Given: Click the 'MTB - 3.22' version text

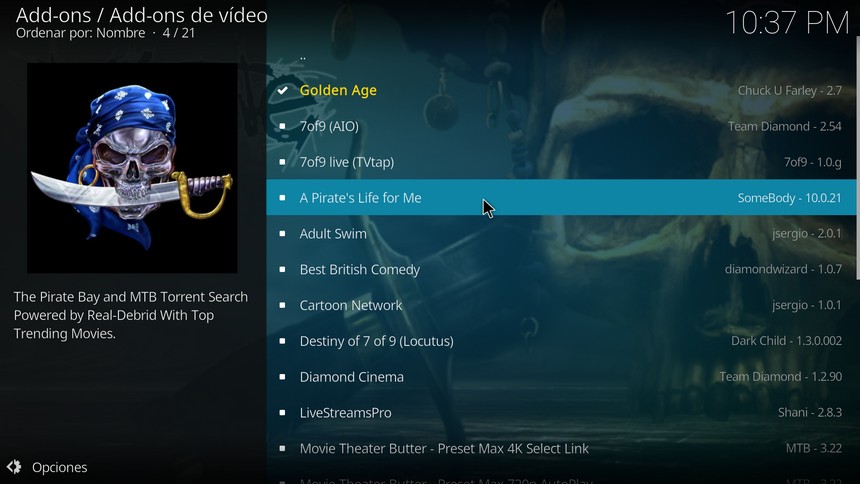Looking at the screenshot, I should click(814, 448).
